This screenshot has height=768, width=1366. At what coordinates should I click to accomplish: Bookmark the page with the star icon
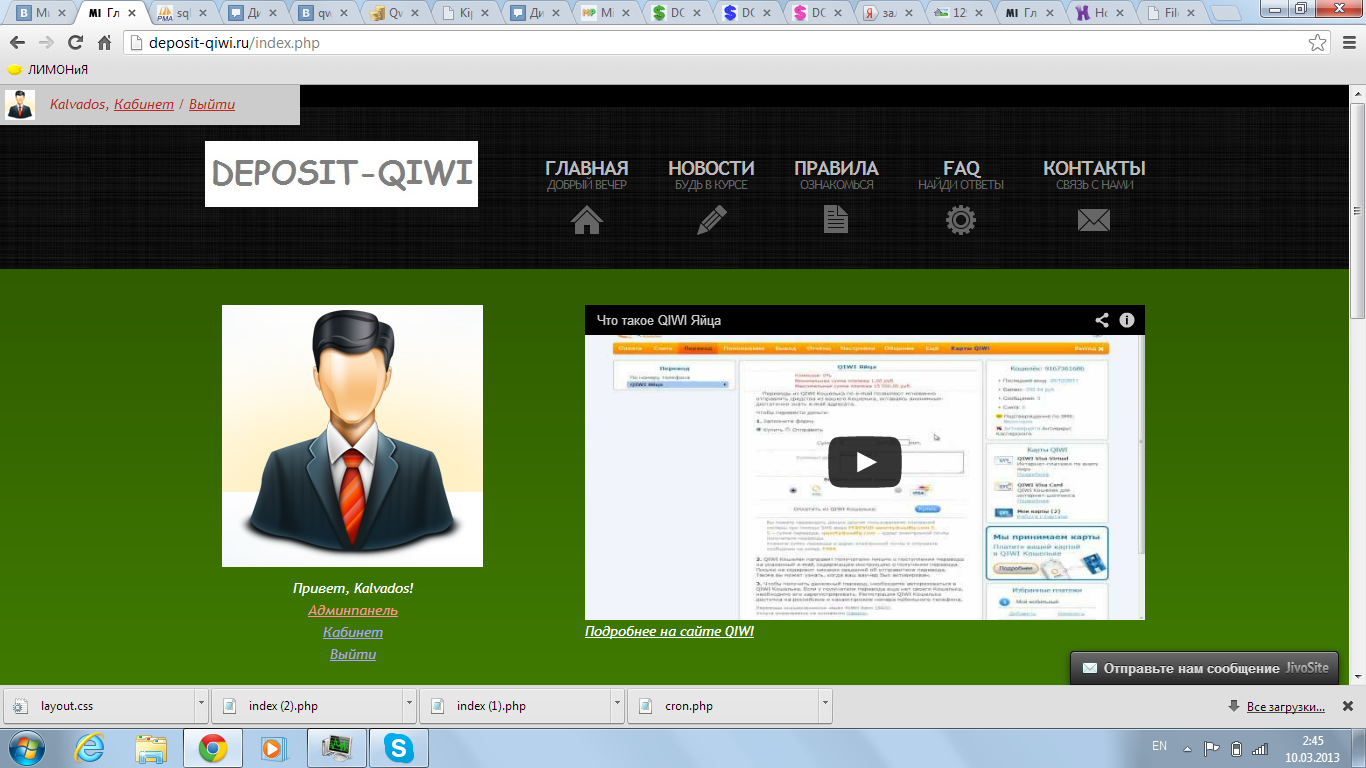click(x=1318, y=42)
